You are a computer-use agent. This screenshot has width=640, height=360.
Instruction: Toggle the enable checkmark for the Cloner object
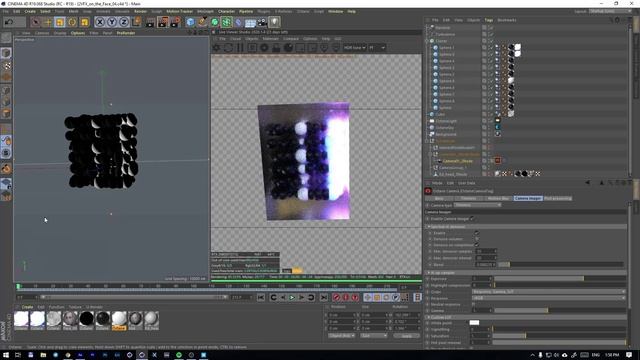(491, 41)
